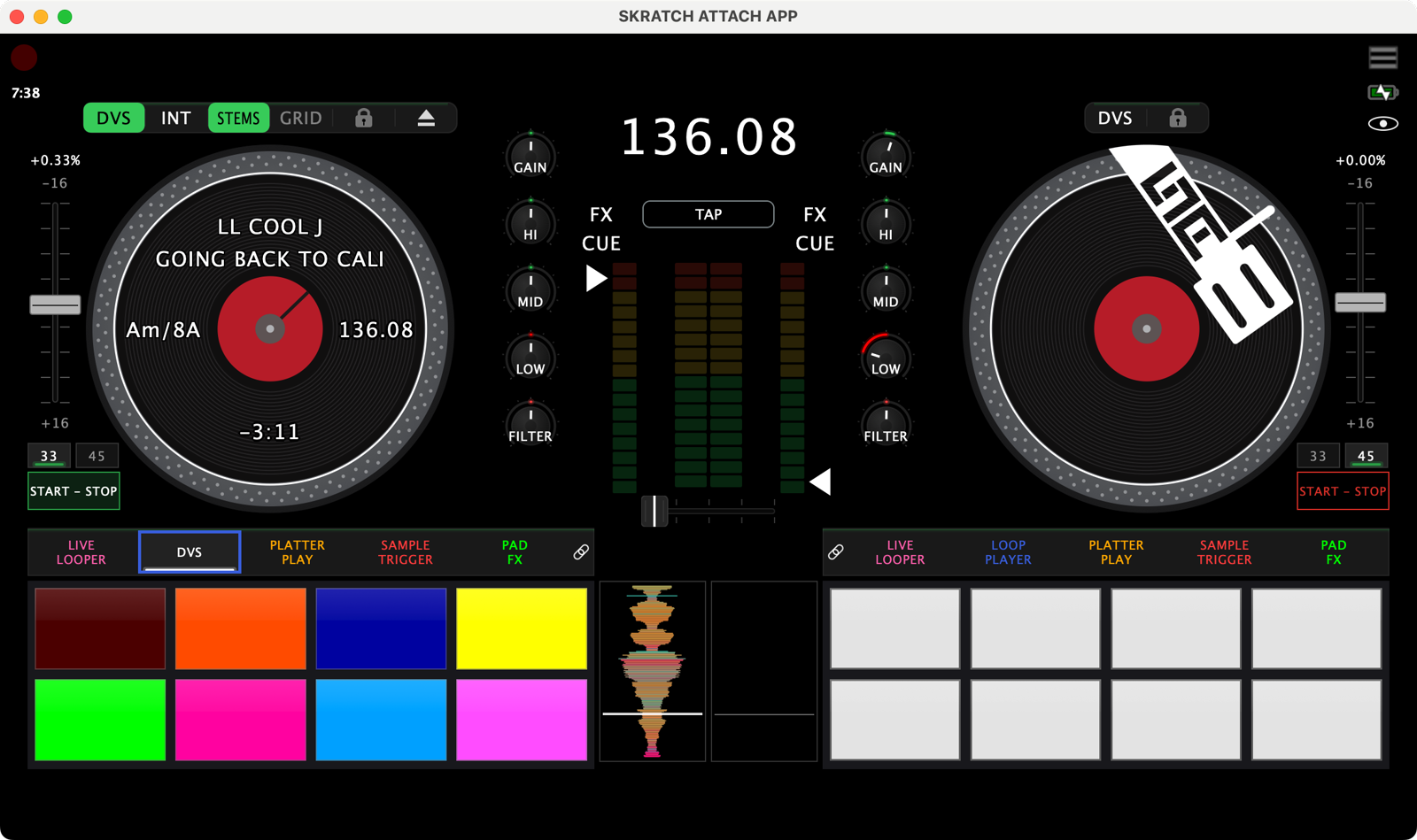Select left DVS pad tab

(190, 552)
